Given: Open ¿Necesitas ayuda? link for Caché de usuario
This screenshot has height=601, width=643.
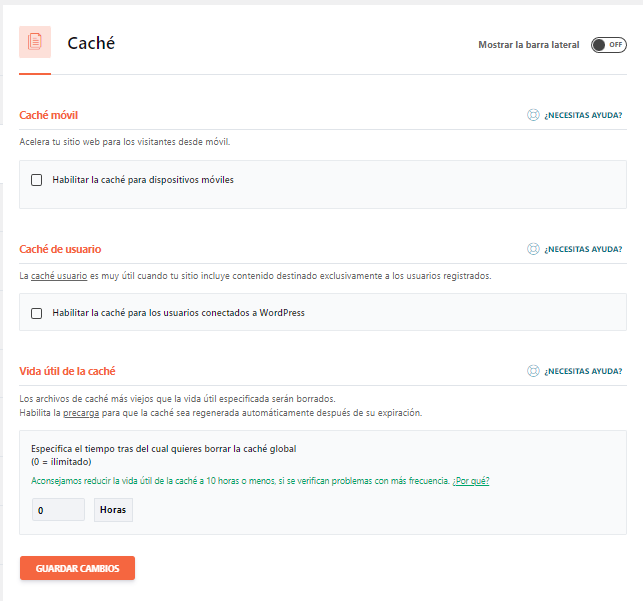Looking at the screenshot, I should (583, 249).
